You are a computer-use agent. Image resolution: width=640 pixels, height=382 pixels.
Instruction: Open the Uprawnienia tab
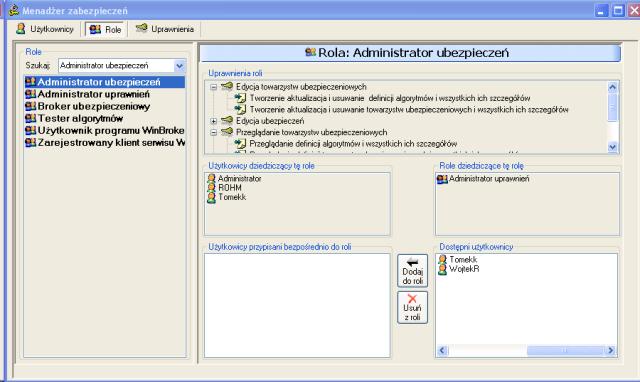(165, 29)
